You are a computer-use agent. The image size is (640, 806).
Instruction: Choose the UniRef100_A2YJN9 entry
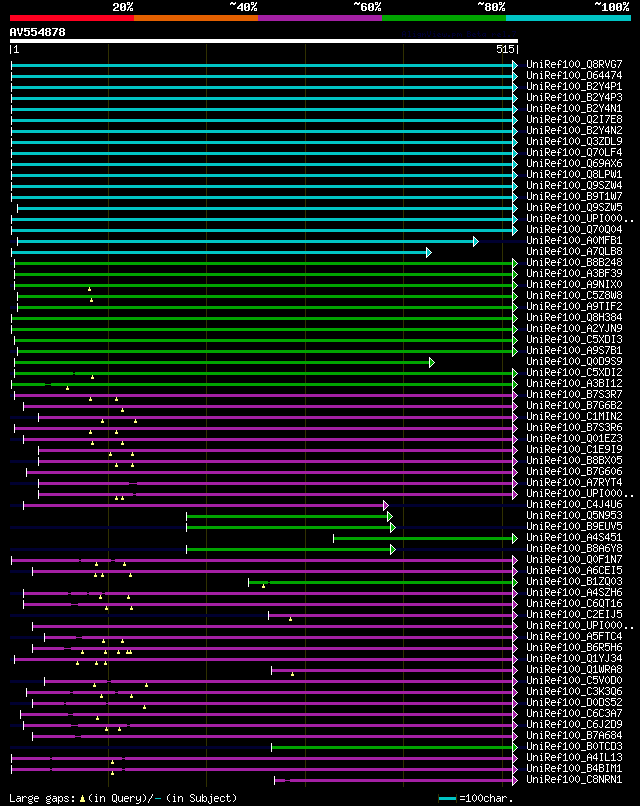point(574,328)
